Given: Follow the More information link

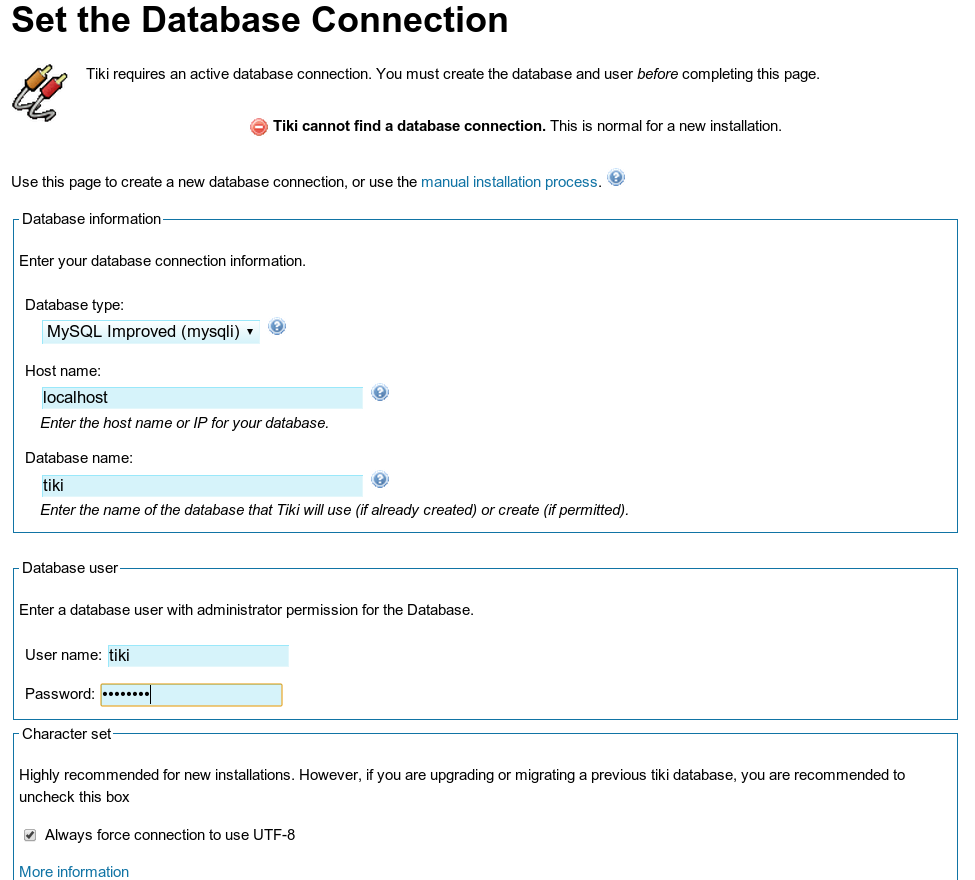Looking at the screenshot, I should 74,872.
